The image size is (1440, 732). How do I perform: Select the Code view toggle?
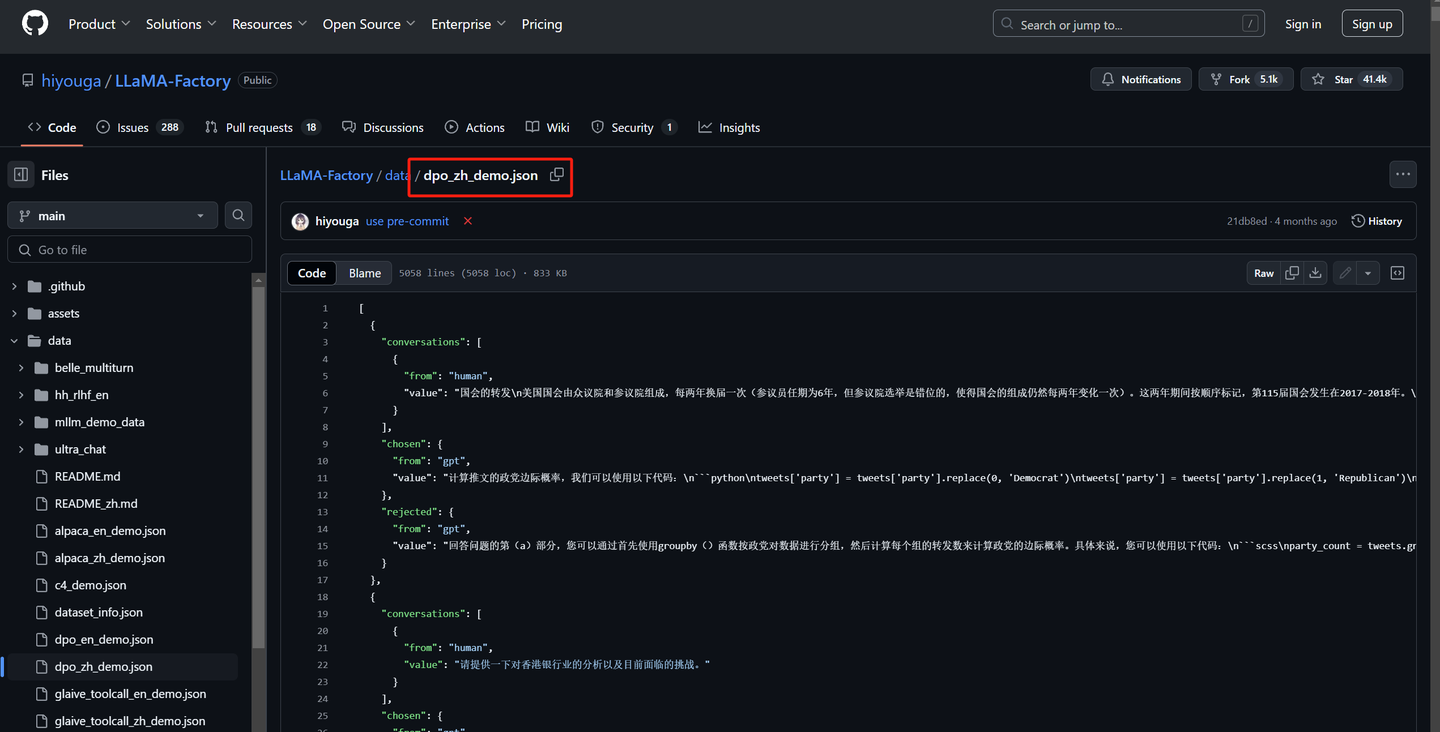pos(312,273)
